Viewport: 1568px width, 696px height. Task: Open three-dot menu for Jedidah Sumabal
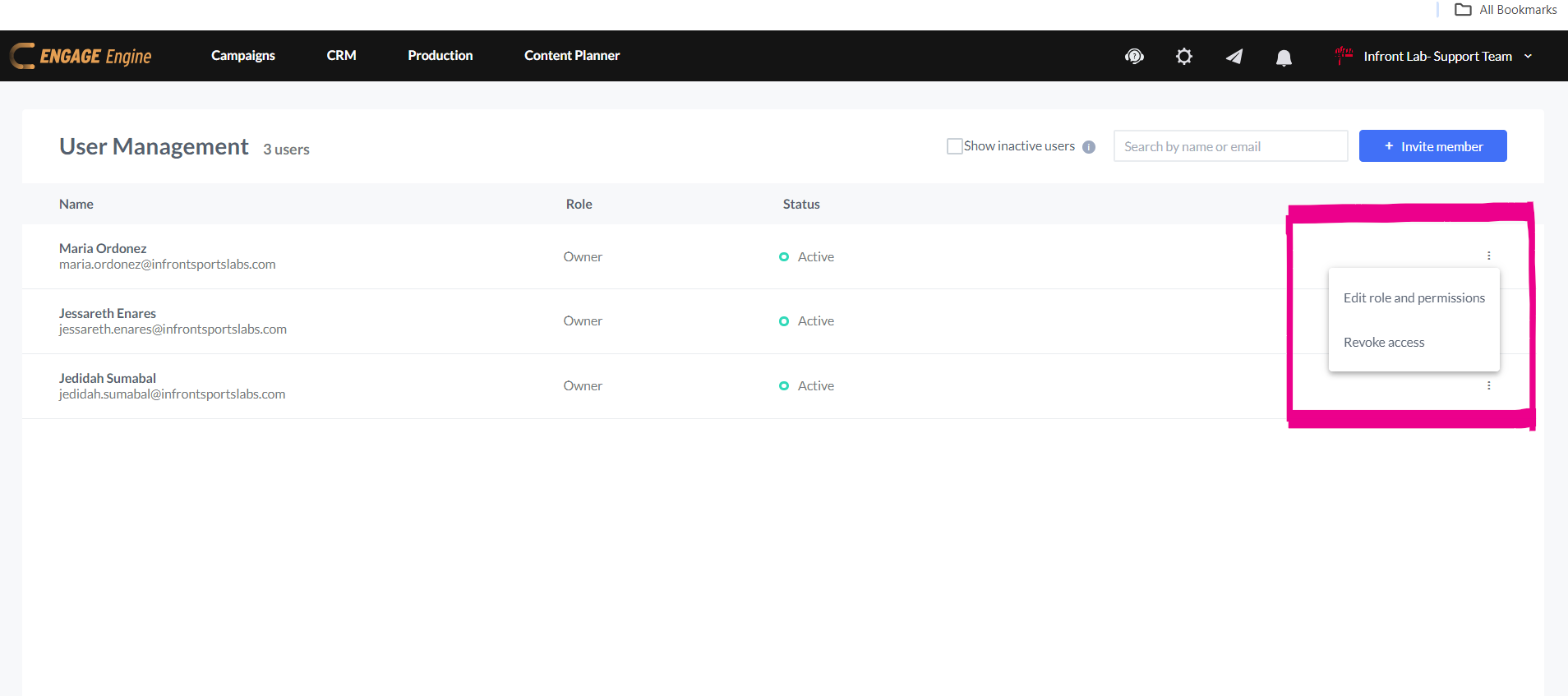click(1488, 385)
